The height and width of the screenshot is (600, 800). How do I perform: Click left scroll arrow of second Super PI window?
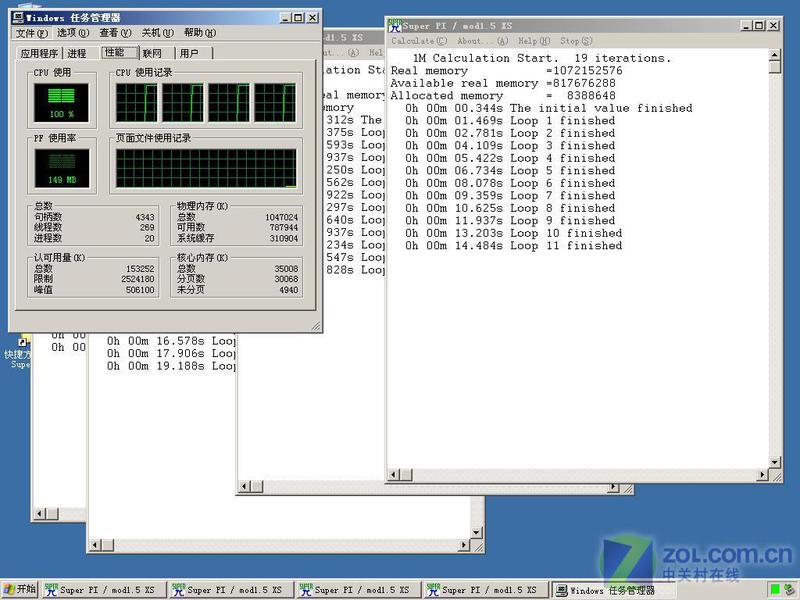244,487
